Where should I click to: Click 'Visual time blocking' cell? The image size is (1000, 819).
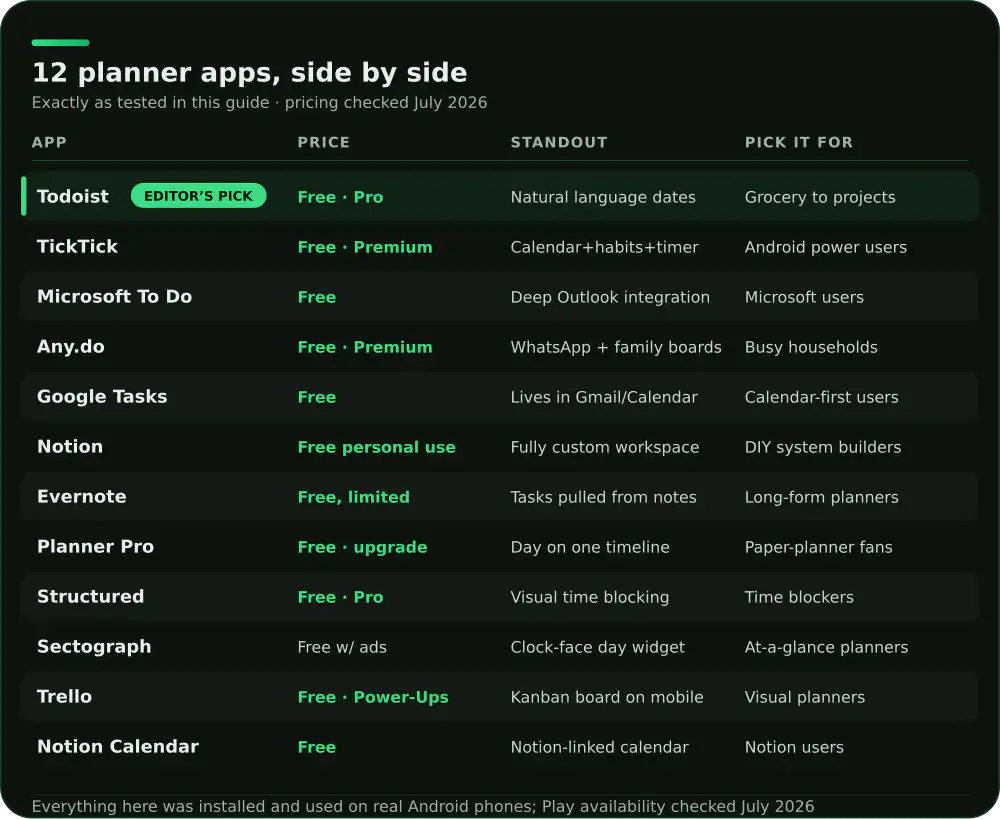[590, 597]
